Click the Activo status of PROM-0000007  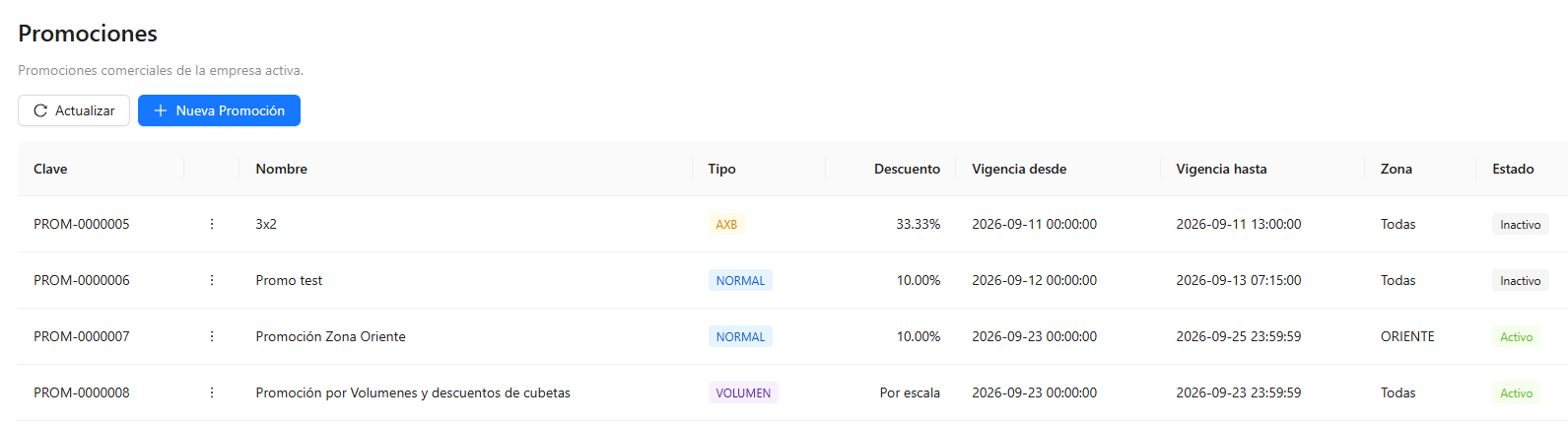pyautogui.click(x=1516, y=336)
